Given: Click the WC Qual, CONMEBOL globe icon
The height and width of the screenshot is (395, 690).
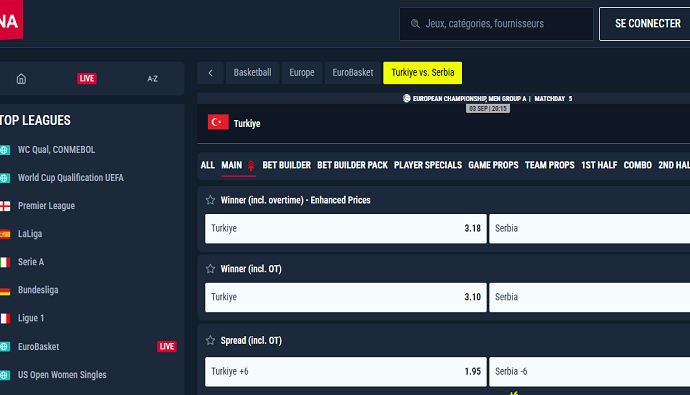Looking at the screenshot, I should pyautogui.click(x=4, y=150).
